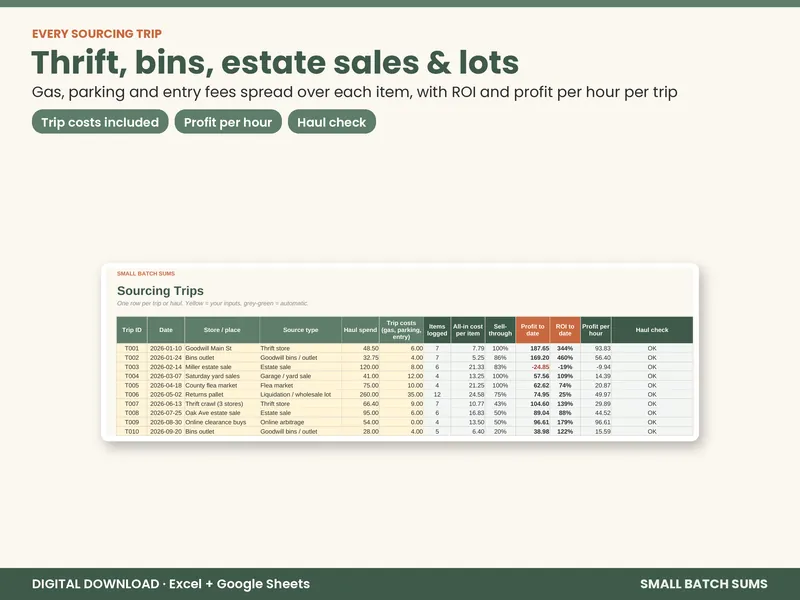The width and height of the screenshot is (800, 600).
Task: Click the T006 trip ID cell
Action: pyautogui.click(x=132, y=394)
